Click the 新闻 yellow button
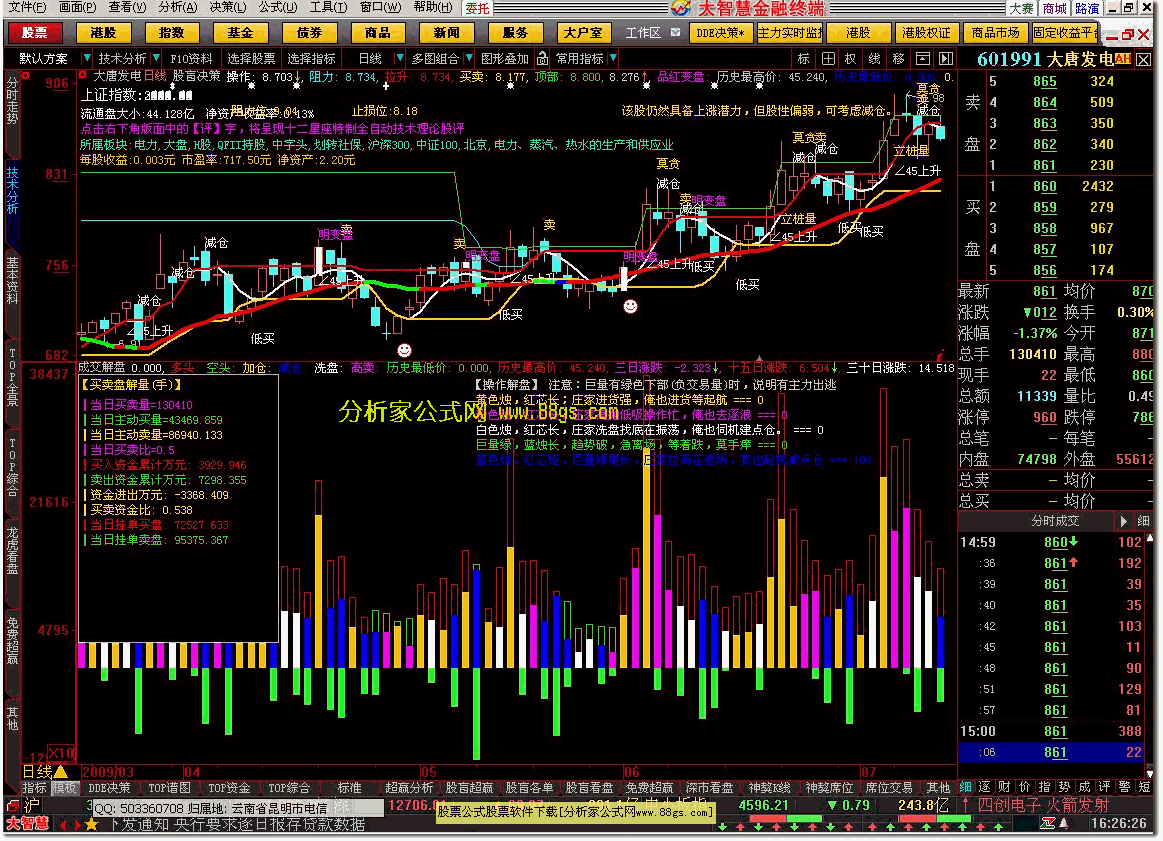The width and height of the screenshot is (1163, 841). click(x=447, y=33)
